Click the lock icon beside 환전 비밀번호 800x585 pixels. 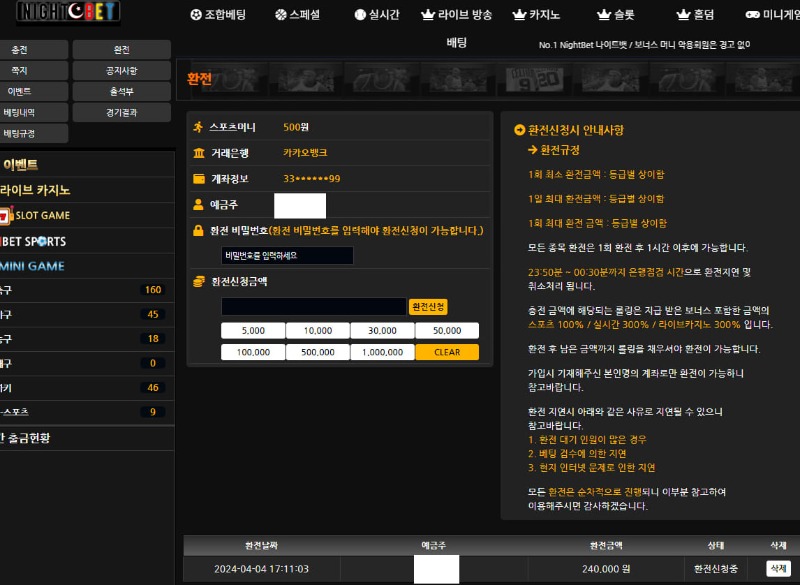(x=198, y=231)
